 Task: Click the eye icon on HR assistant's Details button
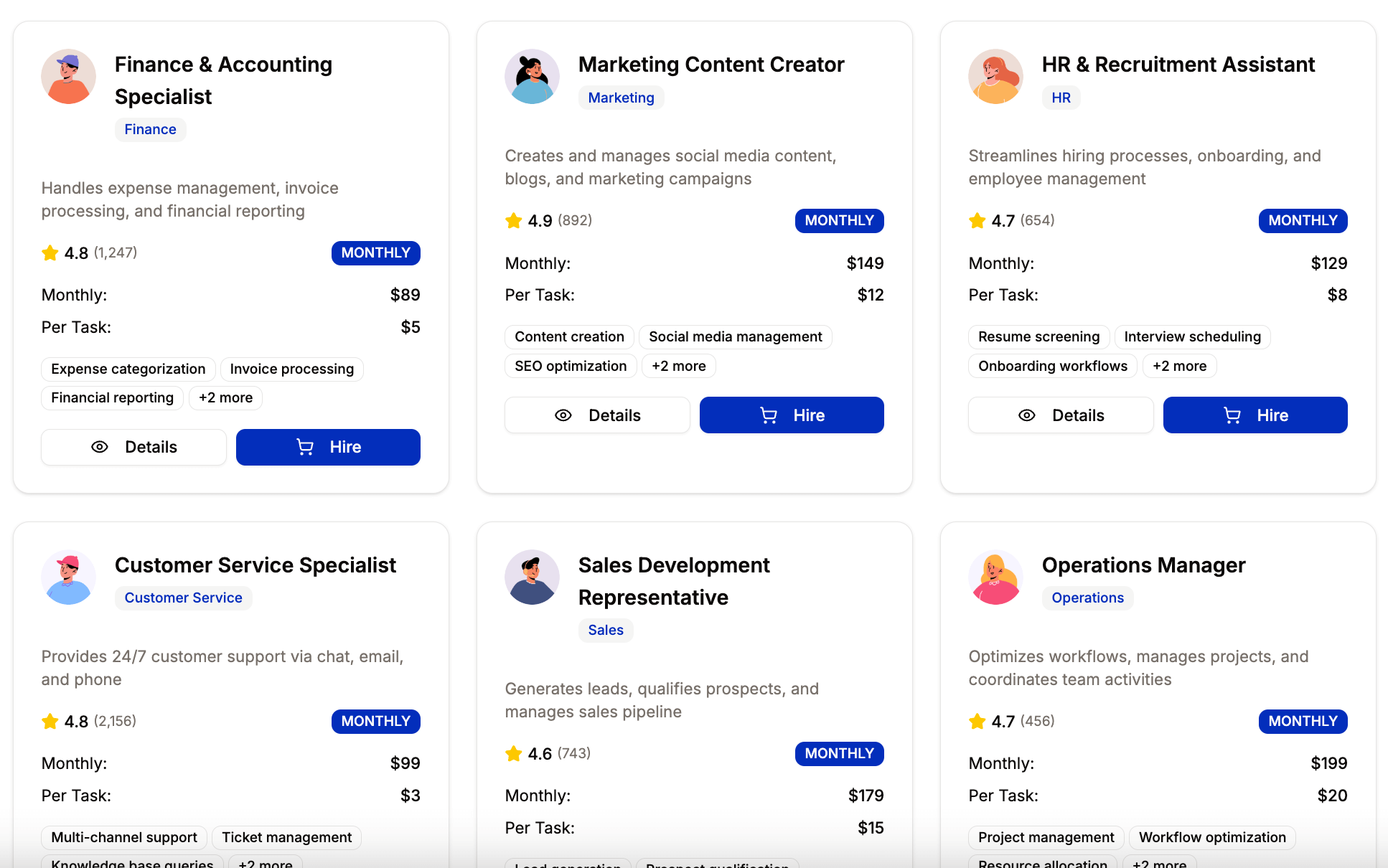click(x=1026, y=415)
